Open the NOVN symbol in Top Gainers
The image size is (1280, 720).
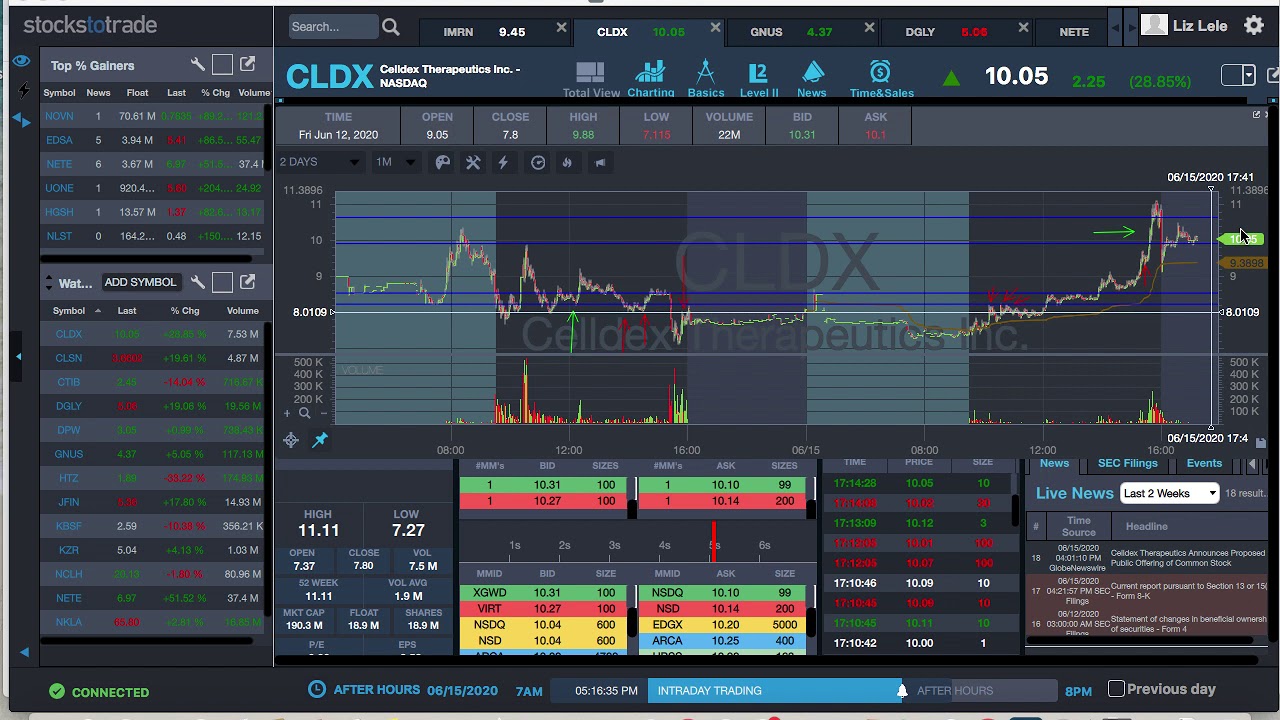pyautogui.click(x=59, y=116)
